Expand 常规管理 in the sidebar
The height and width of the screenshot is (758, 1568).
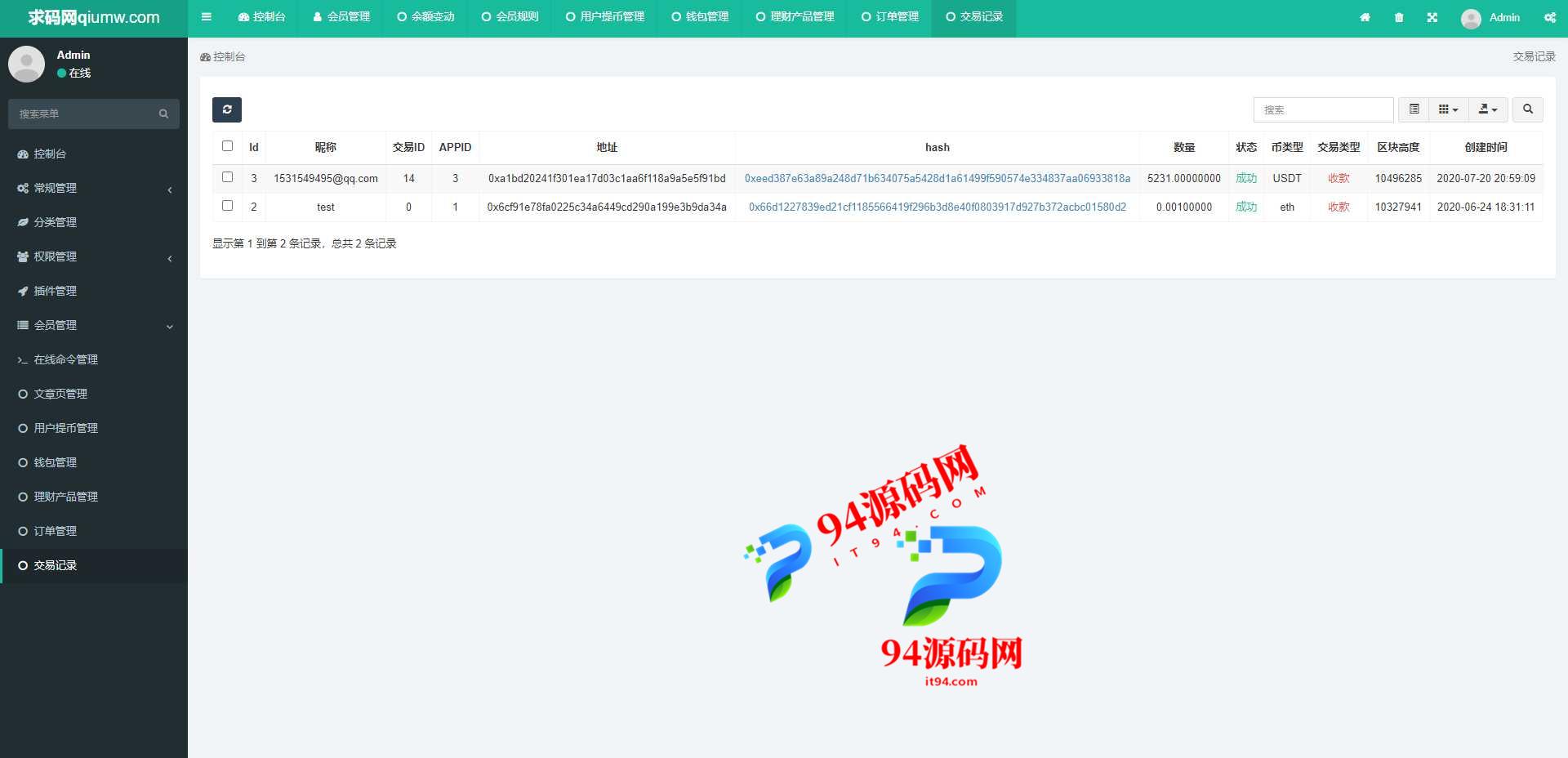coord(94,188)
